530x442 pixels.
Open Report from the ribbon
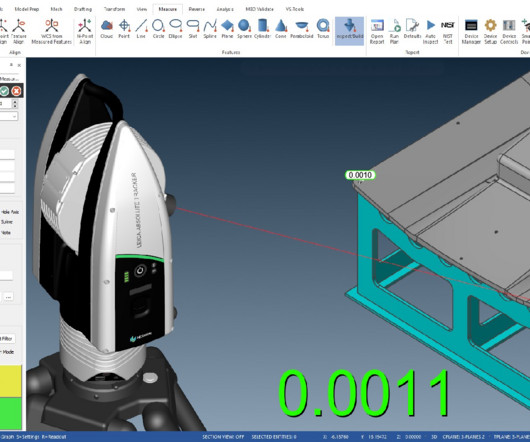(x=377, y=32)
